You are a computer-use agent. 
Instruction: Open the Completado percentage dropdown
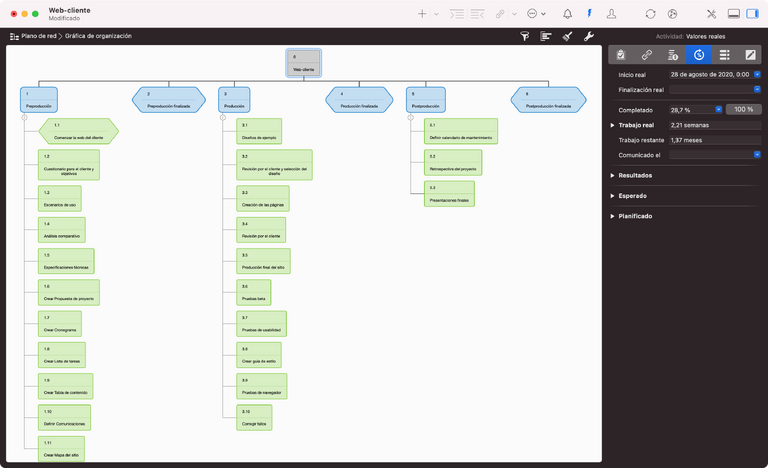pos(717,109)
